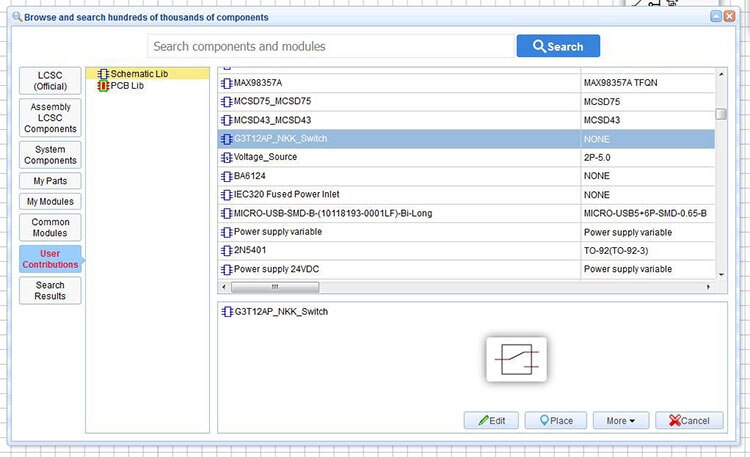Click the Edit button with pencil icon

pyautogui.click(x=491, y=421)
